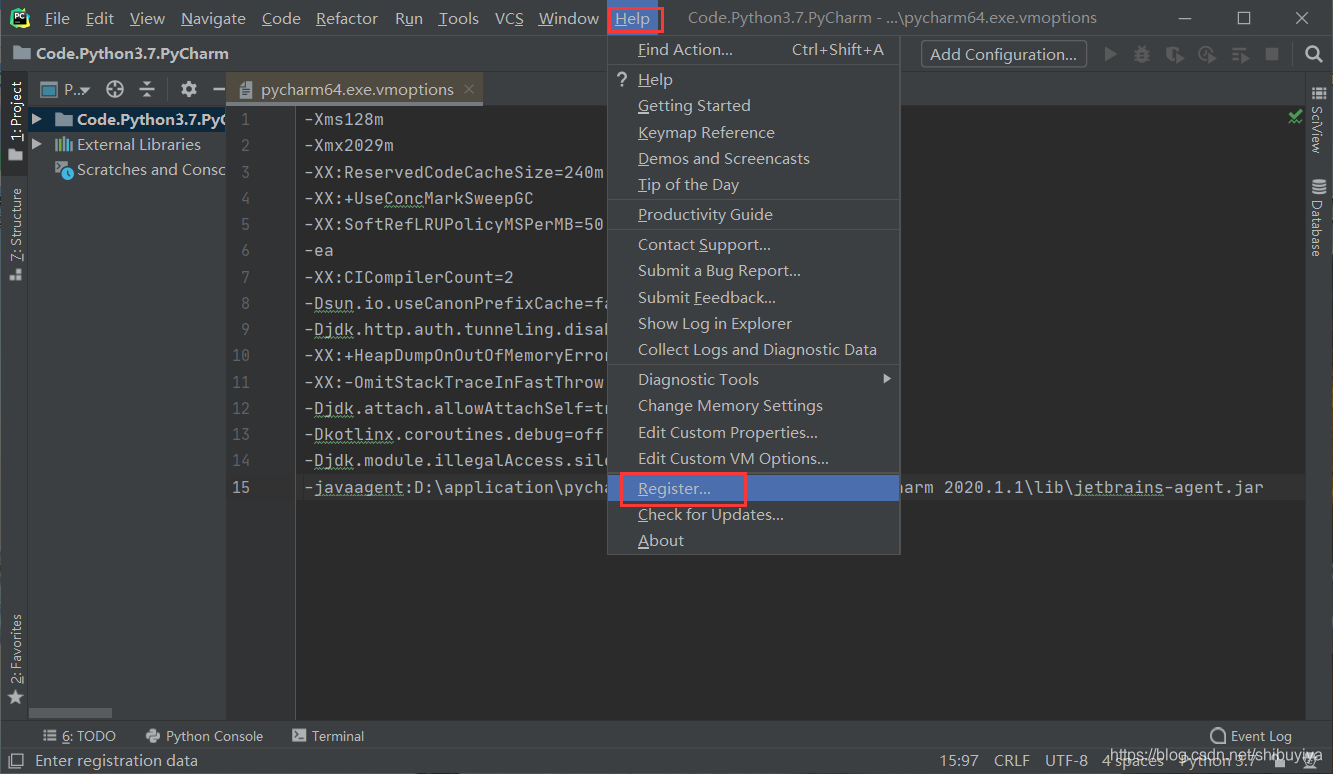Click the Run Anything list-play icon
This screenshot has height=774, width=1333.
(x=1240, y=54)
